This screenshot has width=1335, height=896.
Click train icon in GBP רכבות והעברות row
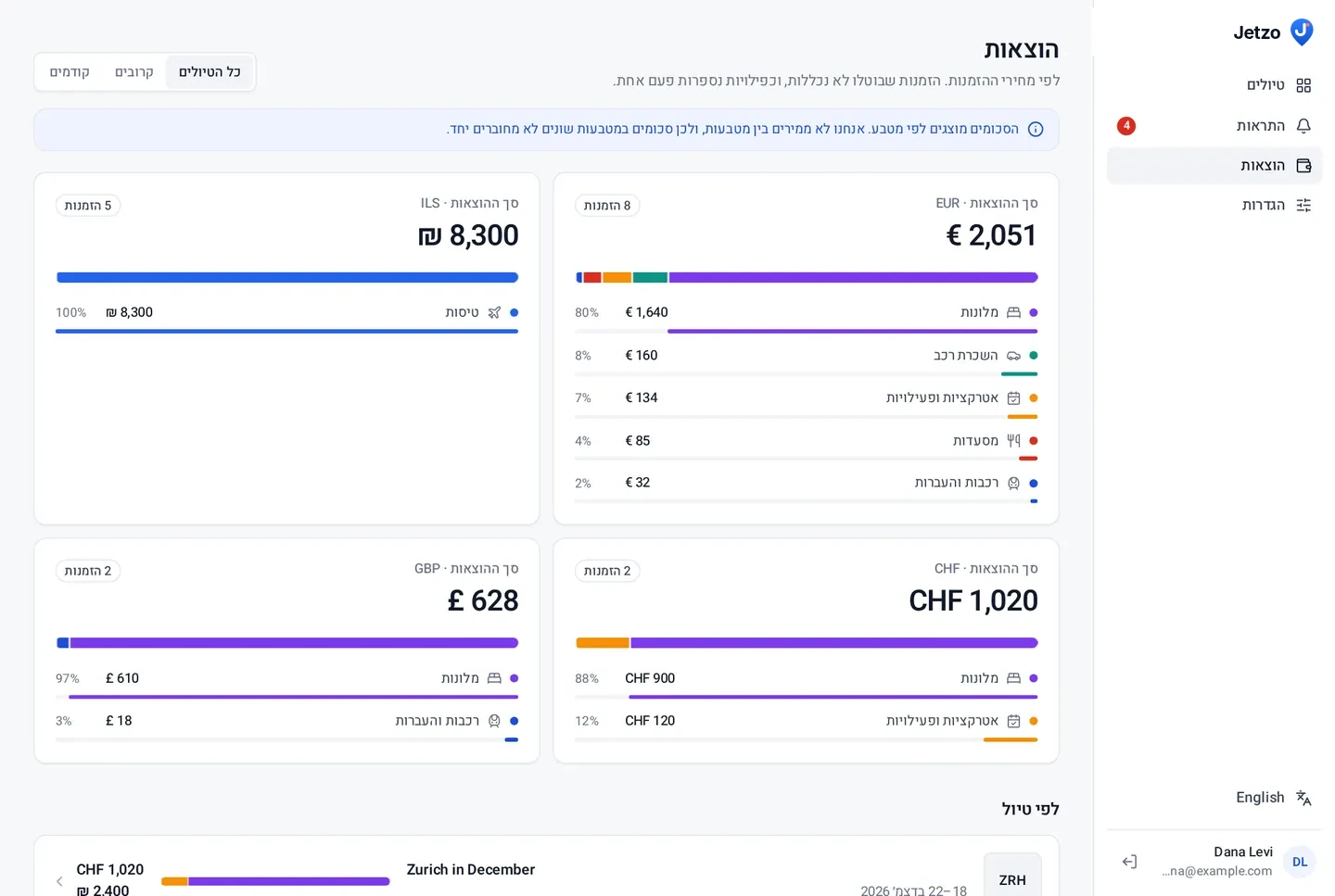[x=494, y=721]
